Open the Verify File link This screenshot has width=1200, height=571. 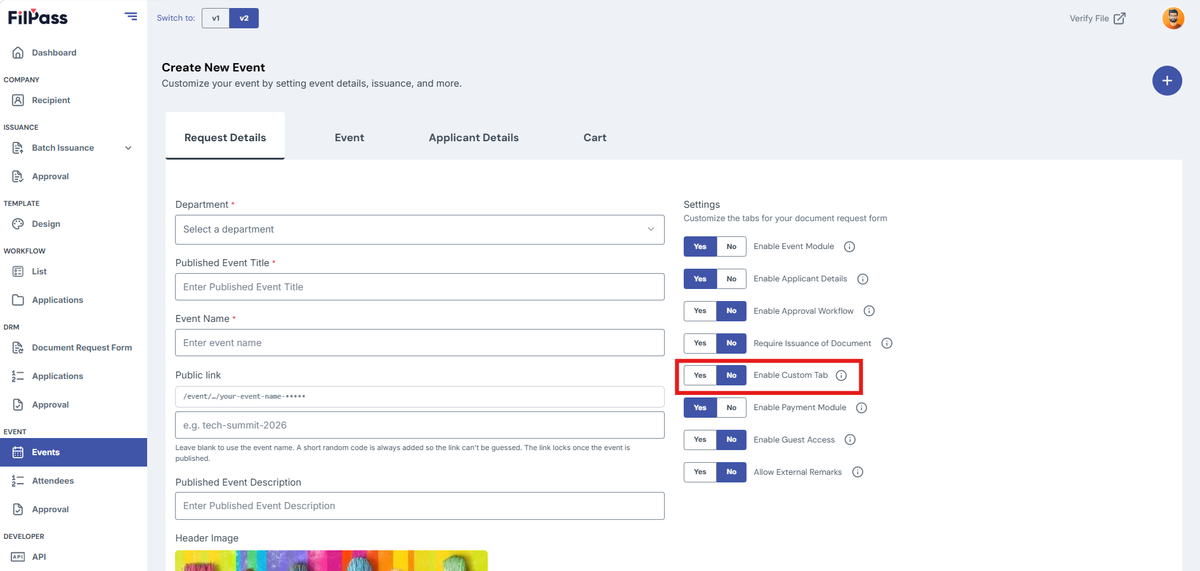tap(1097, 18)
